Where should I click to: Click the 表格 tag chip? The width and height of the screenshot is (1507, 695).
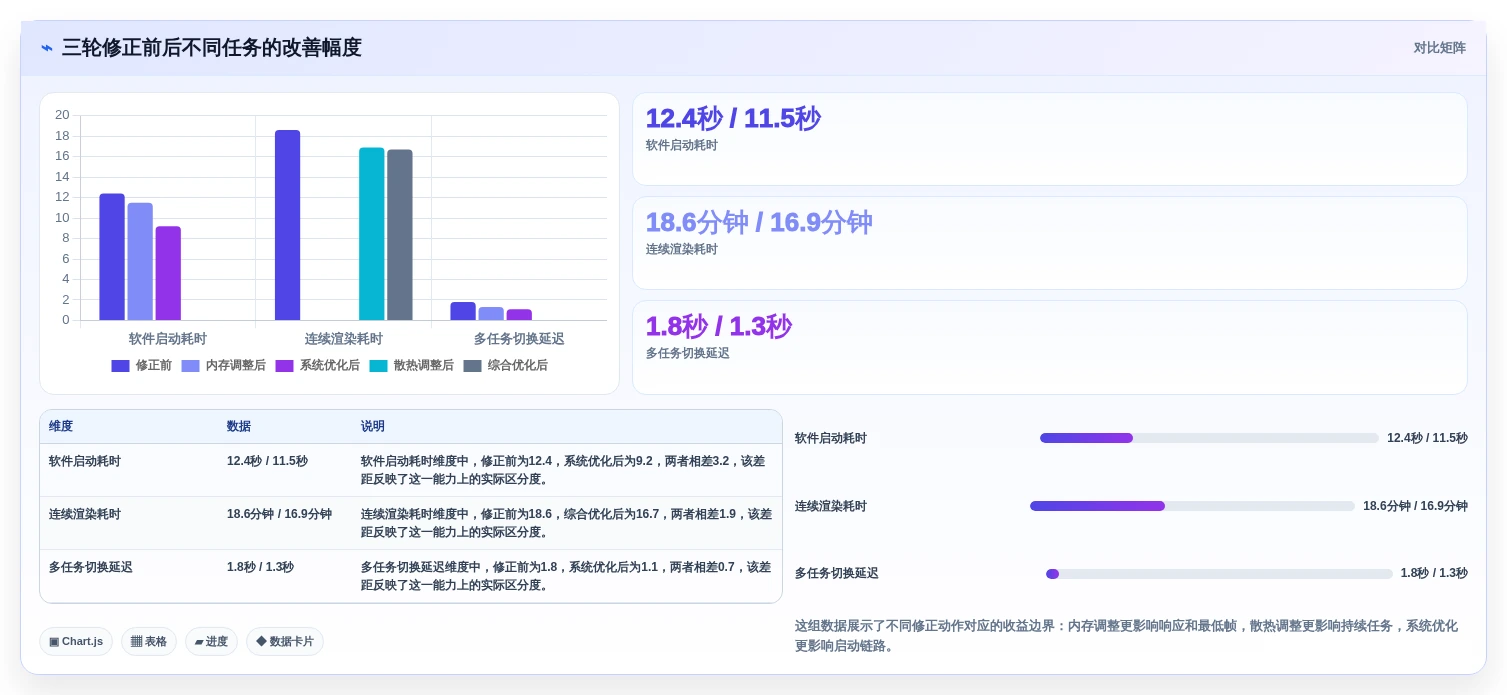pos(149,642)
